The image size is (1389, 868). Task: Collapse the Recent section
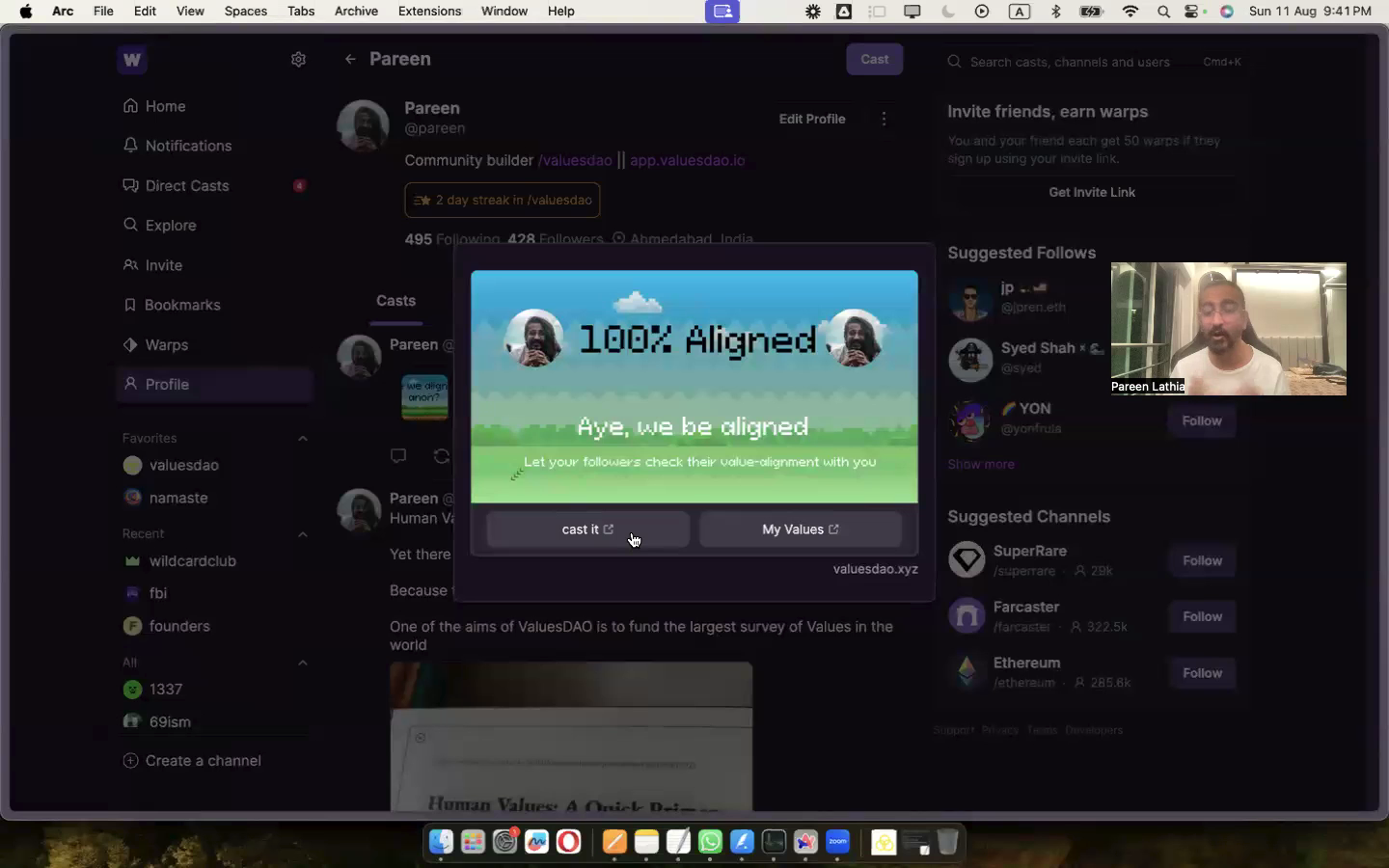303,533
